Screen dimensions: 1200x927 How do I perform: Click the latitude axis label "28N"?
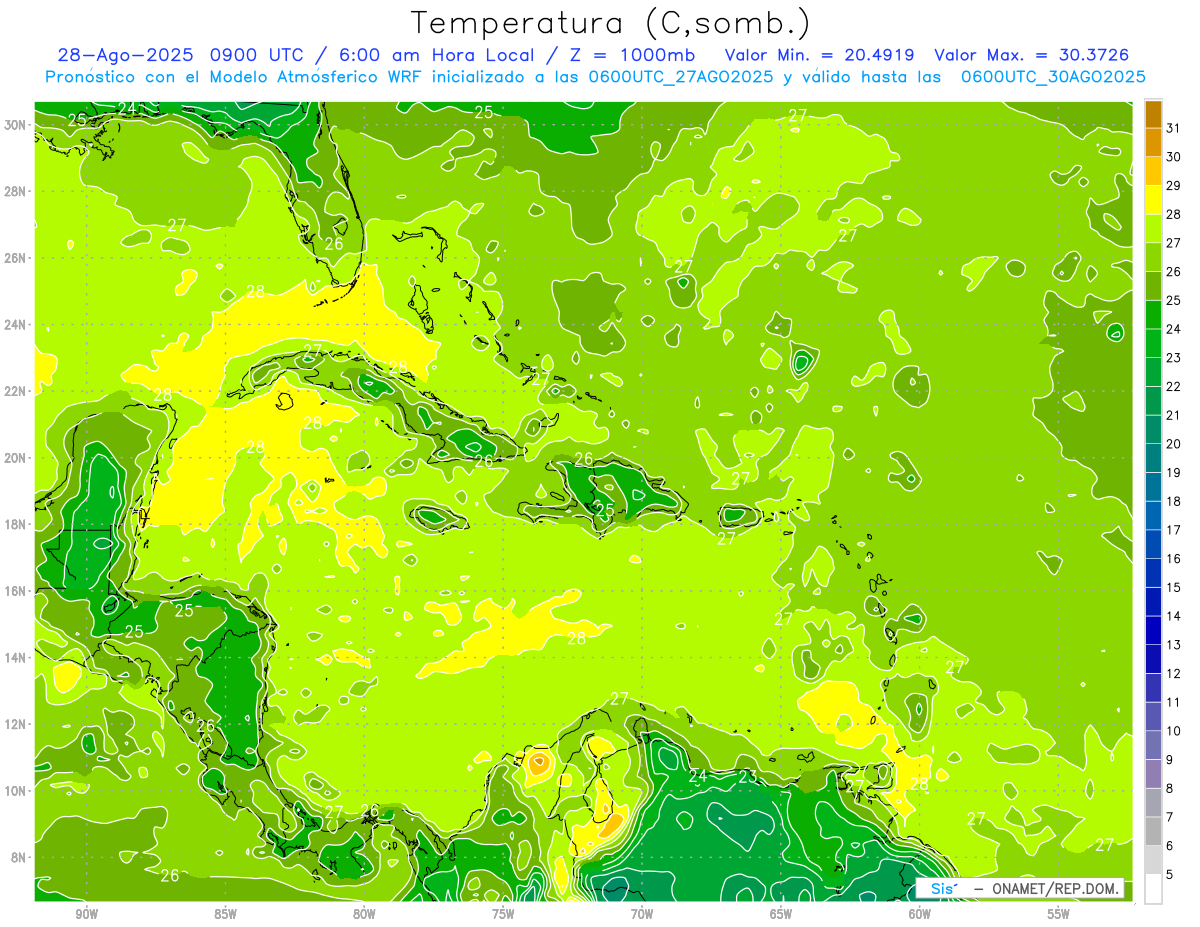pos(17,191)
